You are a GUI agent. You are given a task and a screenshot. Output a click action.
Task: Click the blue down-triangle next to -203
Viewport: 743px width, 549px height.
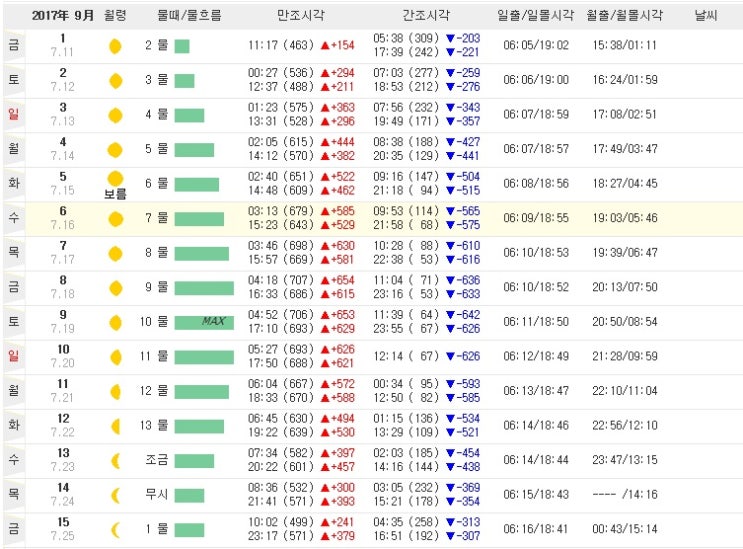pyautogui.click(x=451, y=39)
